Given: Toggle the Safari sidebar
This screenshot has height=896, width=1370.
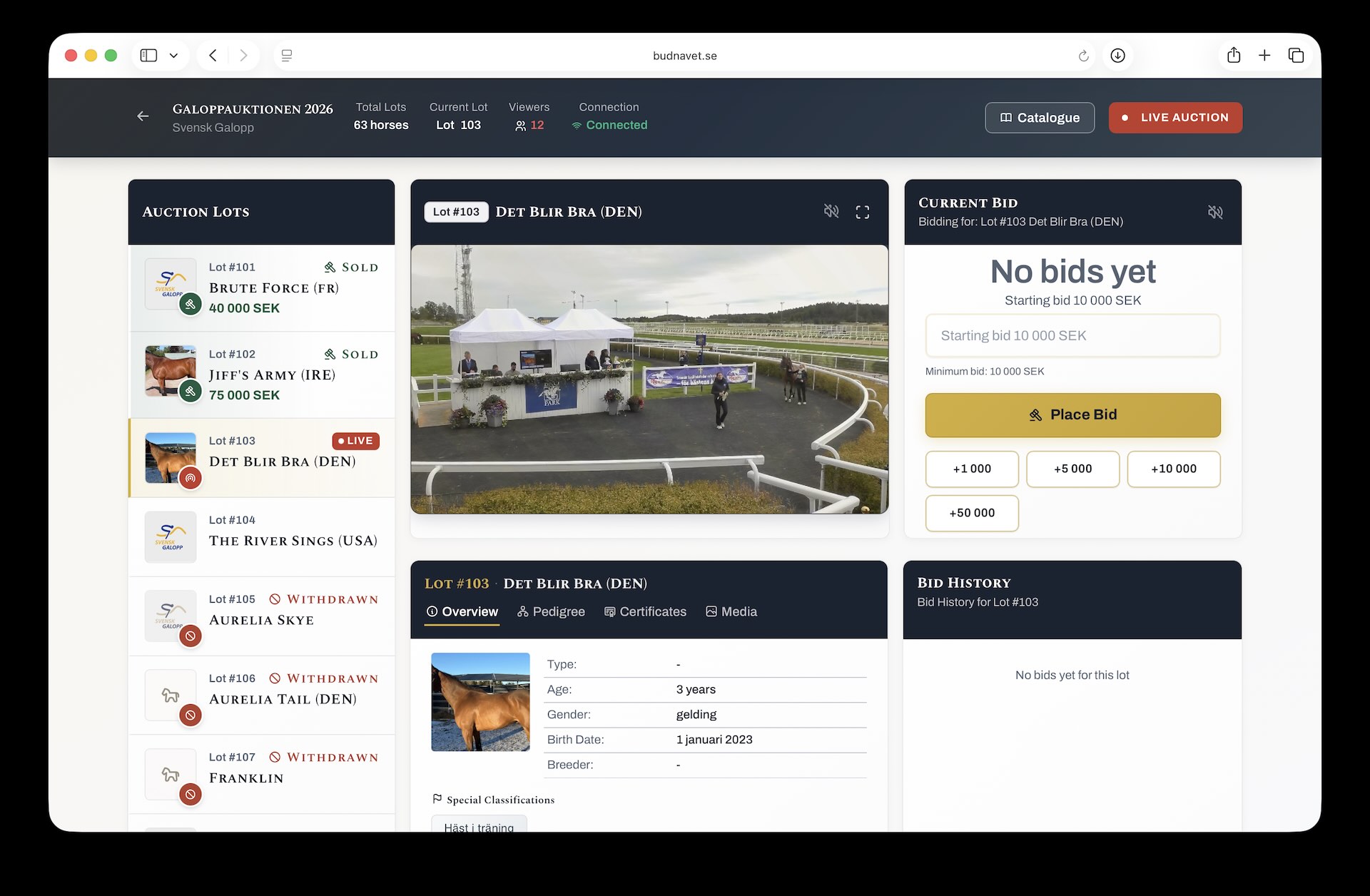Looking at the screenshot, I should (x=148, y=56).
